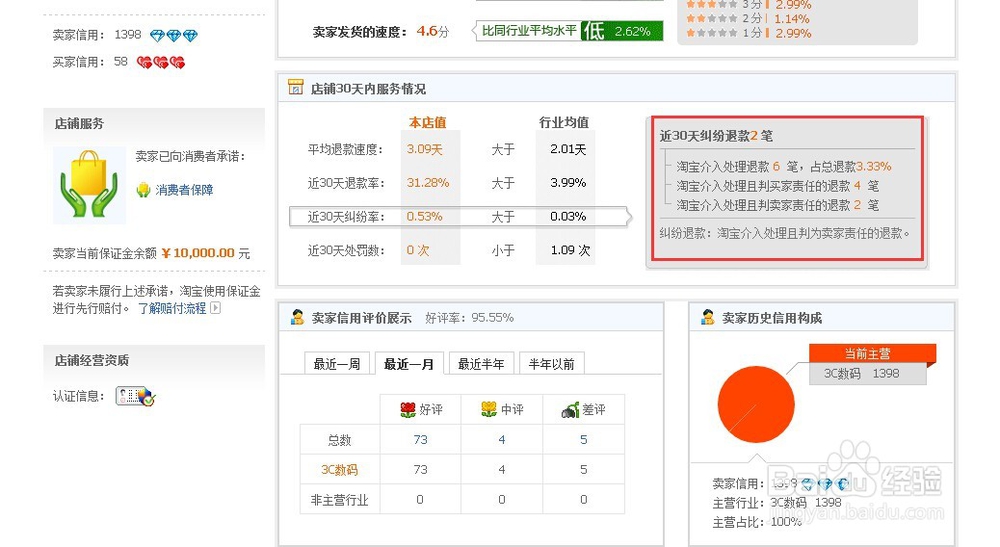Viewport: 1000px width, 547px height.
Task: Click the 非主营行业 row label
Action: [x=339, y=500]
